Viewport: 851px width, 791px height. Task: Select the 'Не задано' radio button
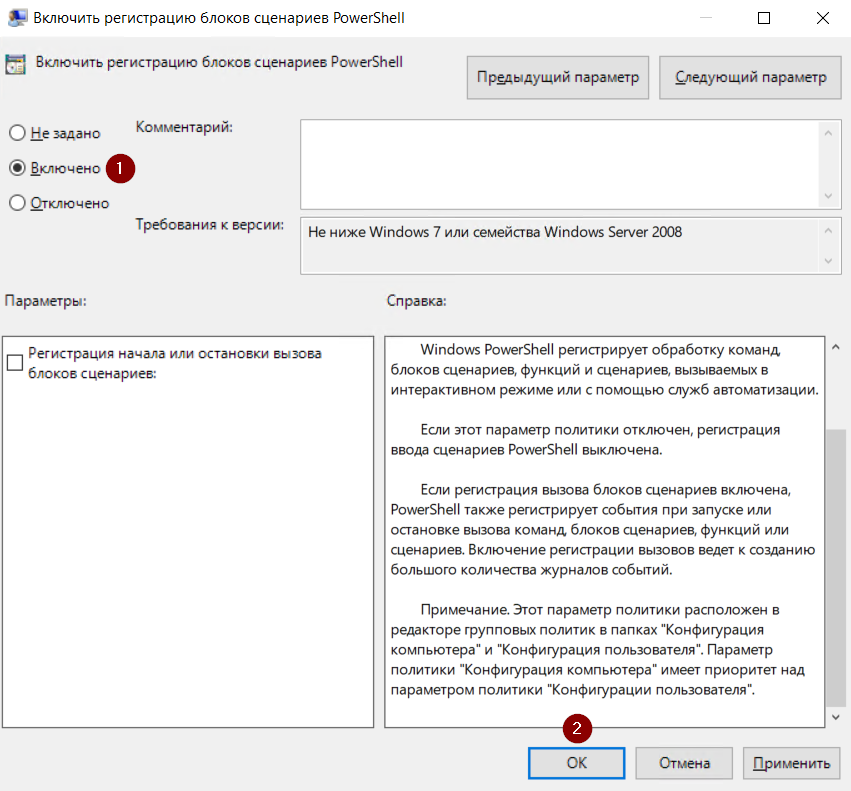click(x=17, y=133)
